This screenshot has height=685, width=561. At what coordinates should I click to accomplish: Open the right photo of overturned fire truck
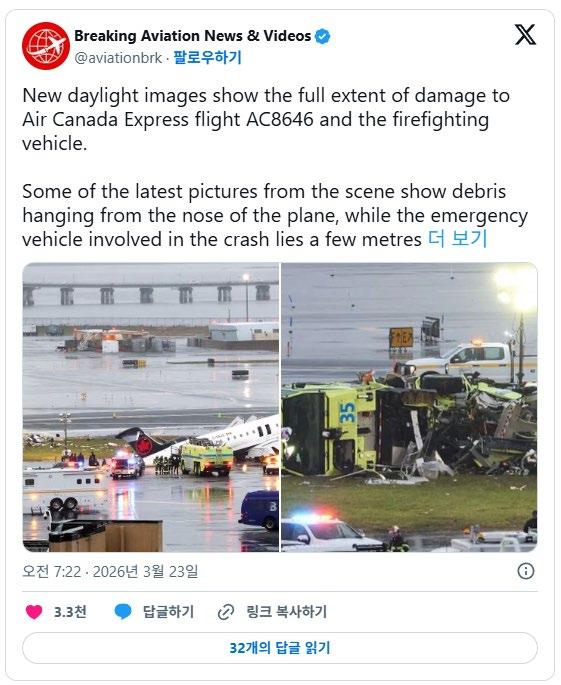(x=409, y=407)
